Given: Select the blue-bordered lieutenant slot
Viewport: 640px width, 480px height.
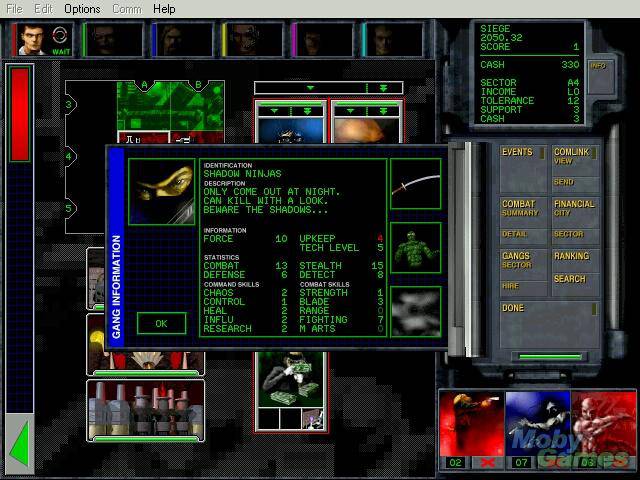Looking at the screenshot, I should point(183,39).
